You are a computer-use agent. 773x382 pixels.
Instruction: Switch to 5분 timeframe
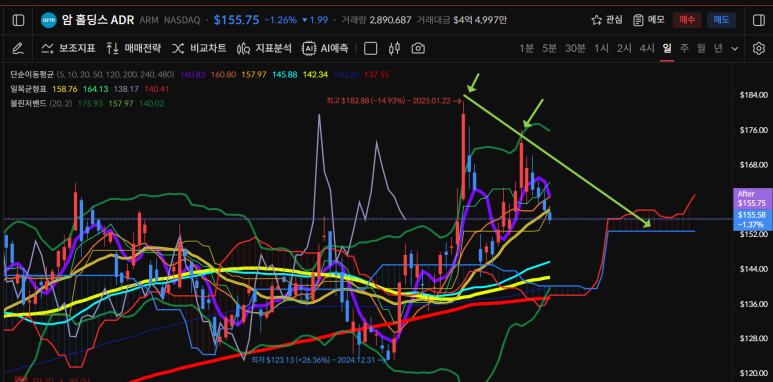(x=549, y=48)
